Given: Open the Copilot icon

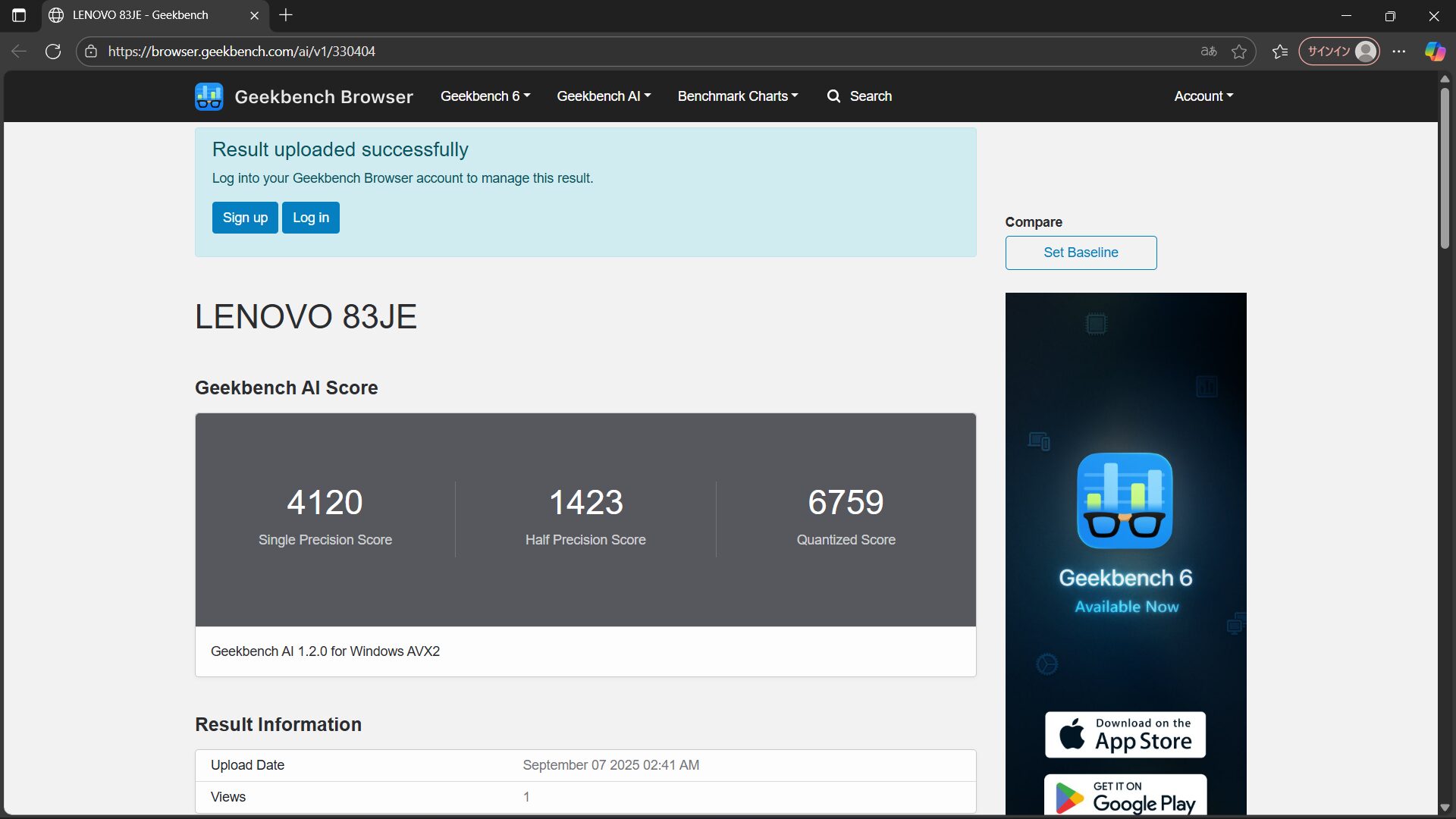Looking at the screenshot, I should tap(1435, 52).
